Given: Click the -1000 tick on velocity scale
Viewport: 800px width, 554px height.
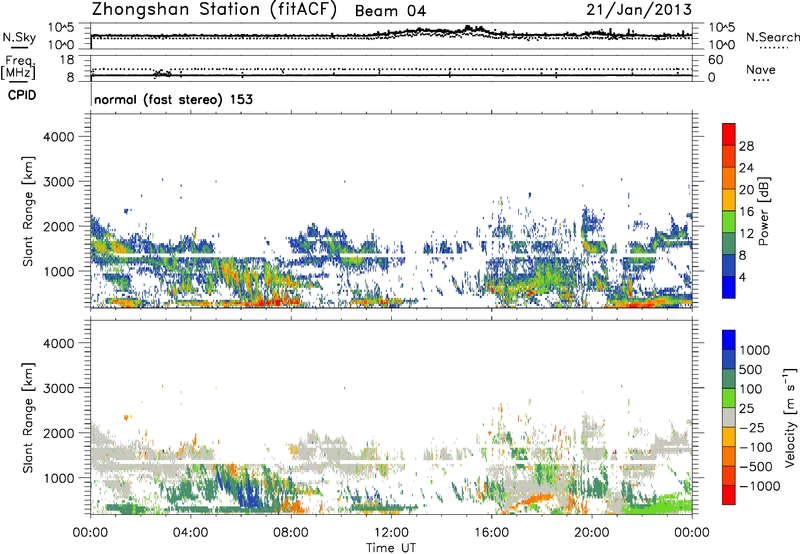Looking at the screenshot, I should 759,486.
